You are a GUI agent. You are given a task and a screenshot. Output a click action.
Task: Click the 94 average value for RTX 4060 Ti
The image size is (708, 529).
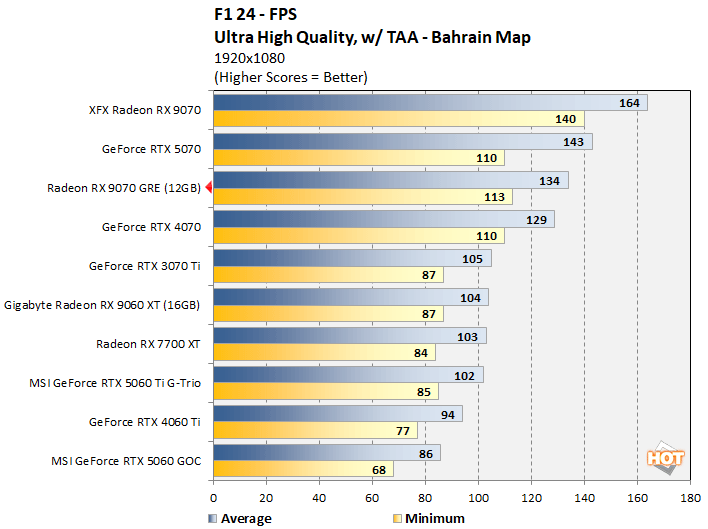tap(447, 415)
